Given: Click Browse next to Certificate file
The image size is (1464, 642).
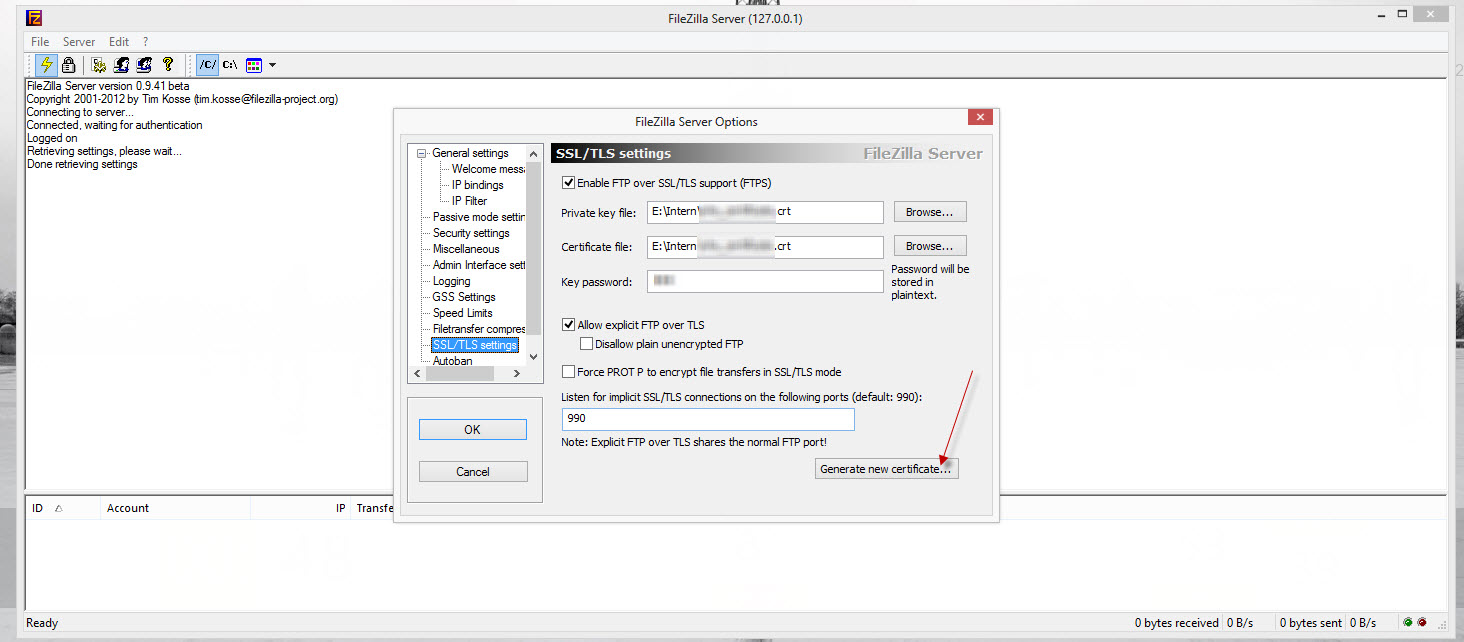Looking at the screenshot, I should [930, 246].
